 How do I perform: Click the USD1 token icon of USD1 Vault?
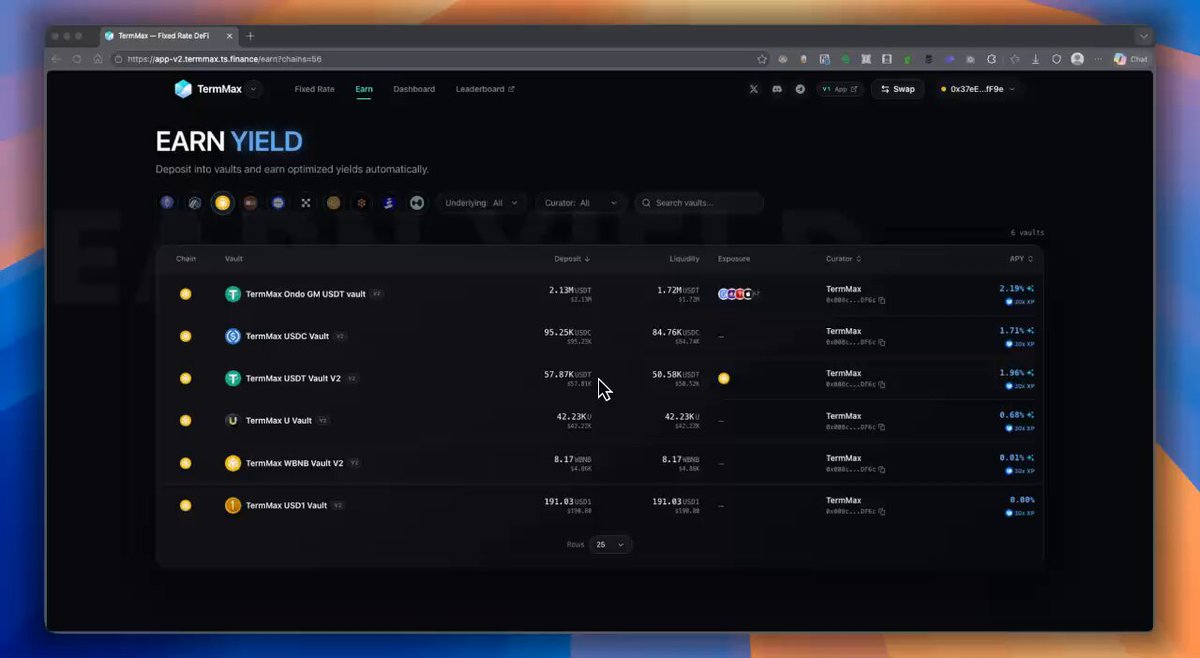(233, 505)
